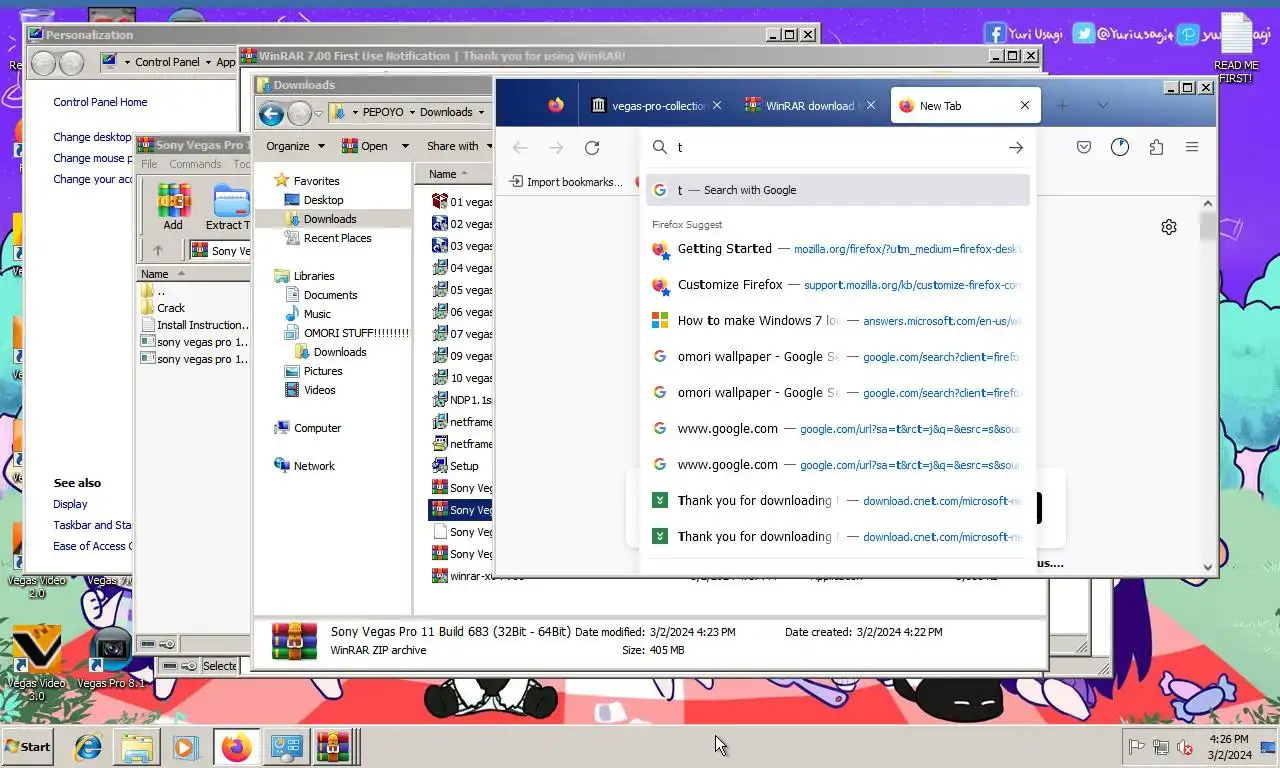This screenshot has height=768, width=1280.
Task: Go up one level in WinRAR
Action: [x=157, y=250]
